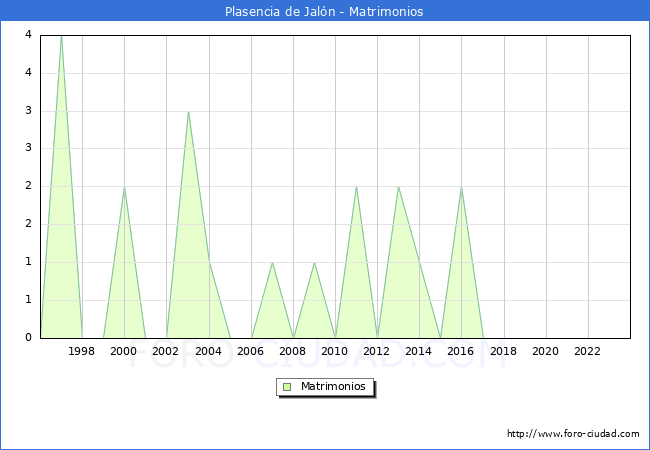The height and width of the screenshot is (450, 650).
Task: Click the 2012 x-axis label
Action: (376, 351)
